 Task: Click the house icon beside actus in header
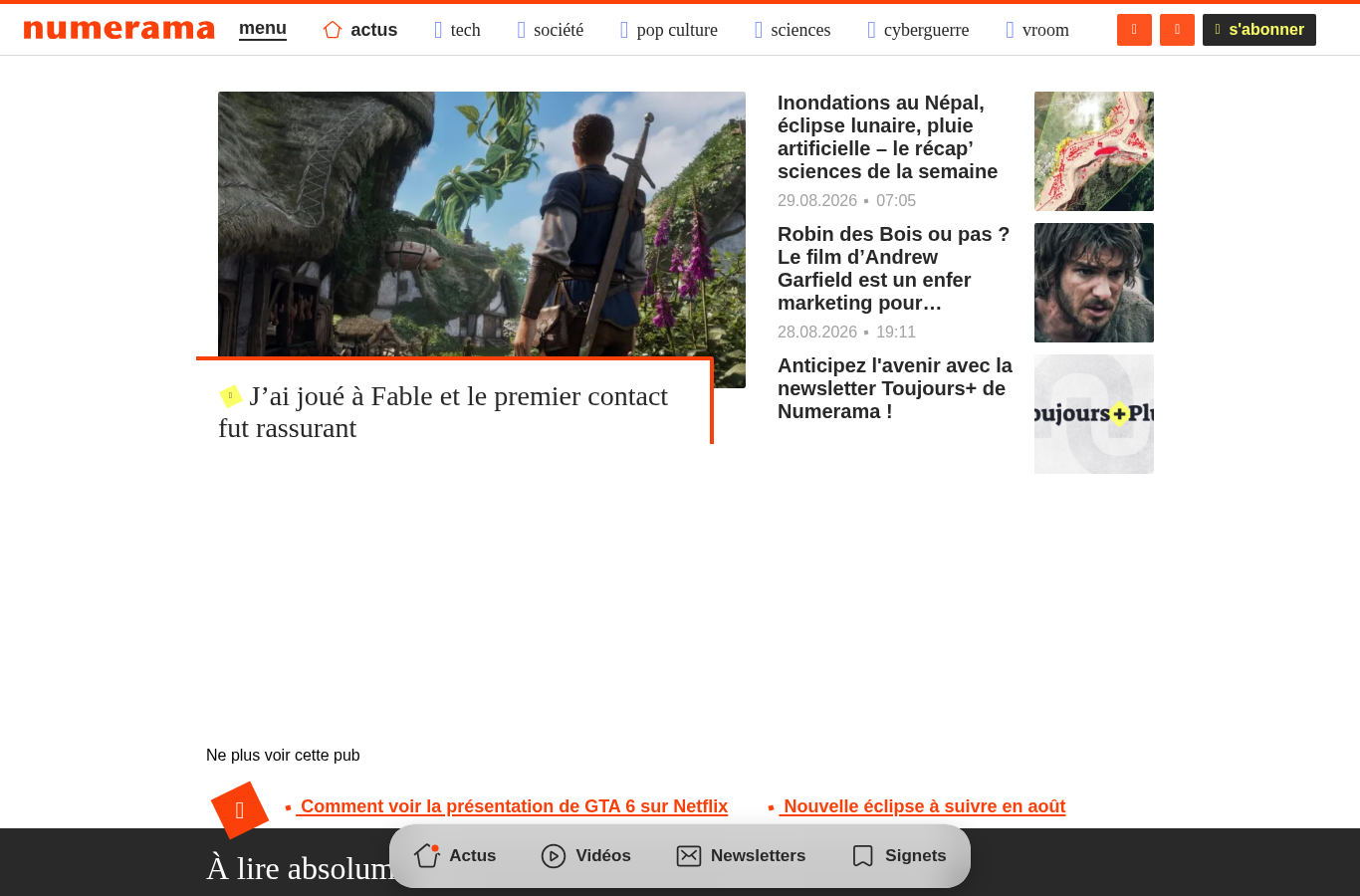tap(333, 30)
